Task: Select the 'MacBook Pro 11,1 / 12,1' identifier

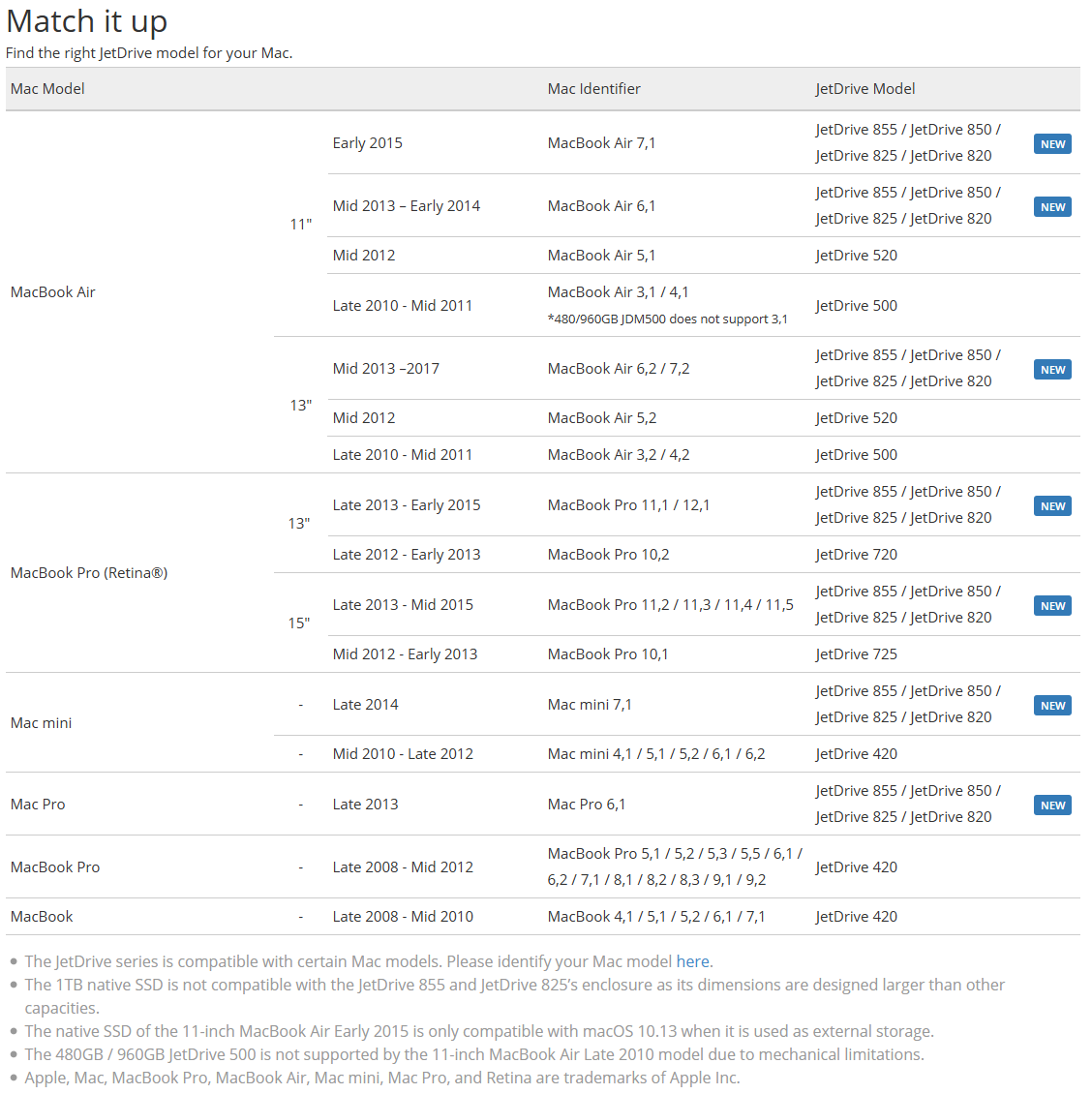Action: click(628, 505)
